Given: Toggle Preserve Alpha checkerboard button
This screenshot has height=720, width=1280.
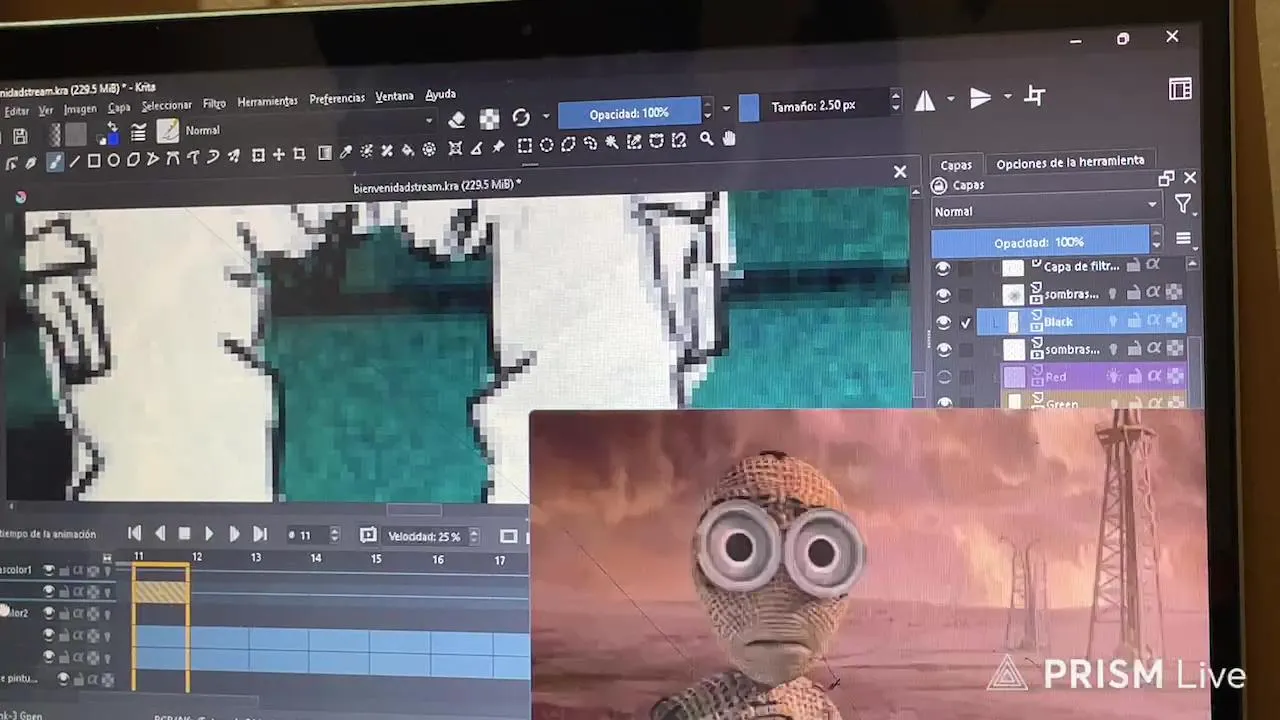Looking at the screenshot, I should pyautogui.click(x=489, y=119).
